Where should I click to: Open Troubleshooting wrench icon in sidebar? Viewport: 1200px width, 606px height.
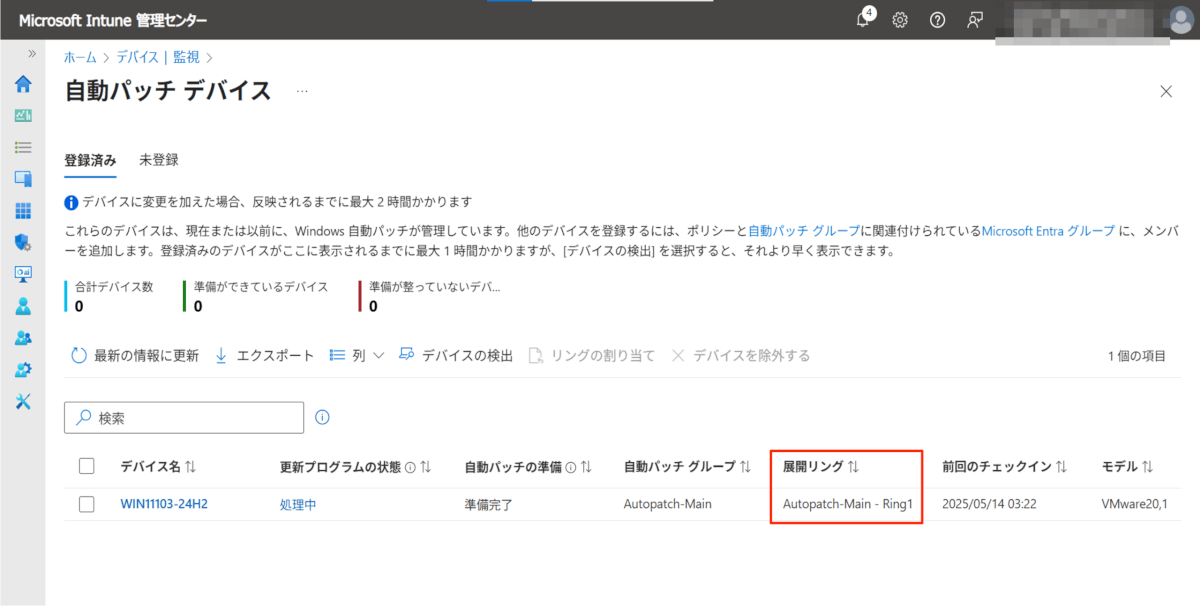pos(23,401)
